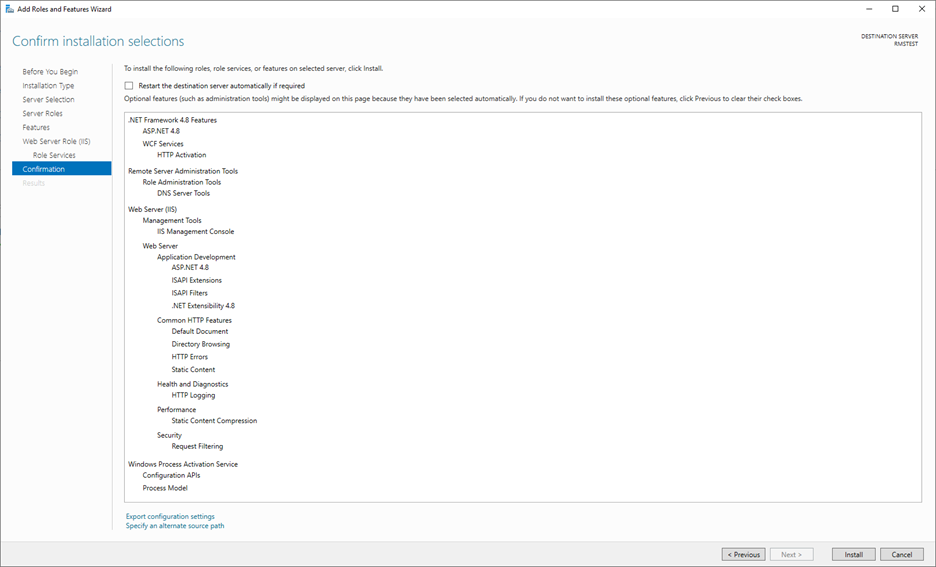This screenshot has width=936, height=567.
Task: Open the Installation Type step
Action: point(48,85)
